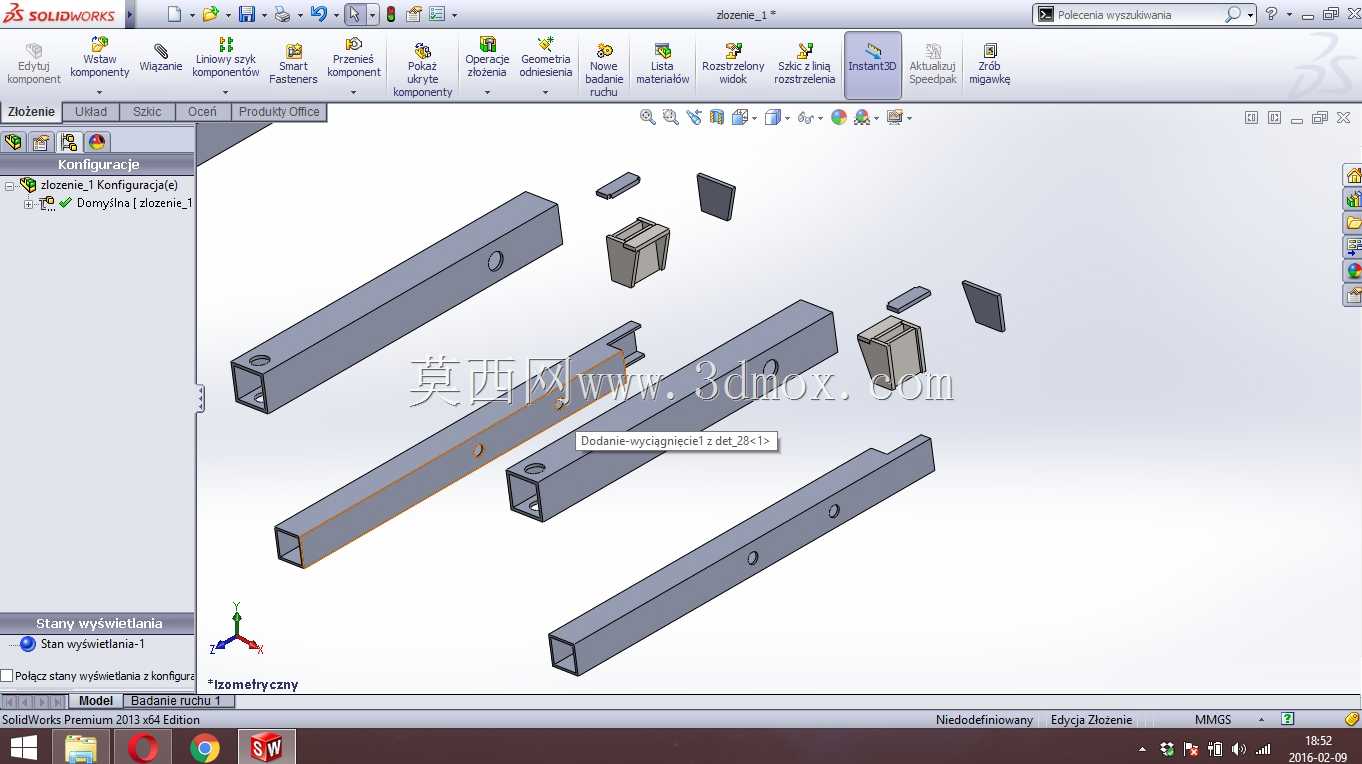The image size is (1362, 764).
Task: Check Połącz stany wyświetlania z konfiguracją checkbox
Action: (x=7, y=676)
